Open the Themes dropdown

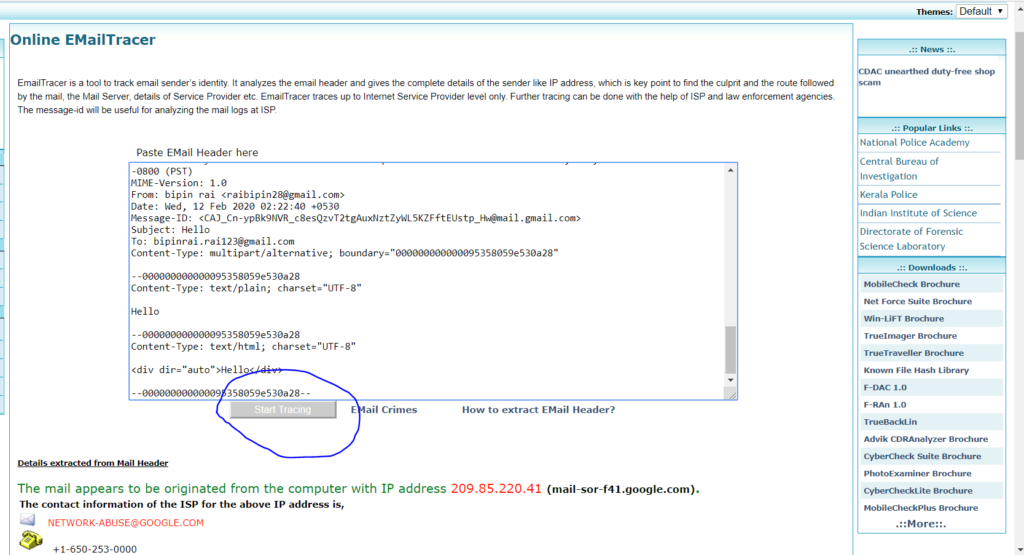981,11
